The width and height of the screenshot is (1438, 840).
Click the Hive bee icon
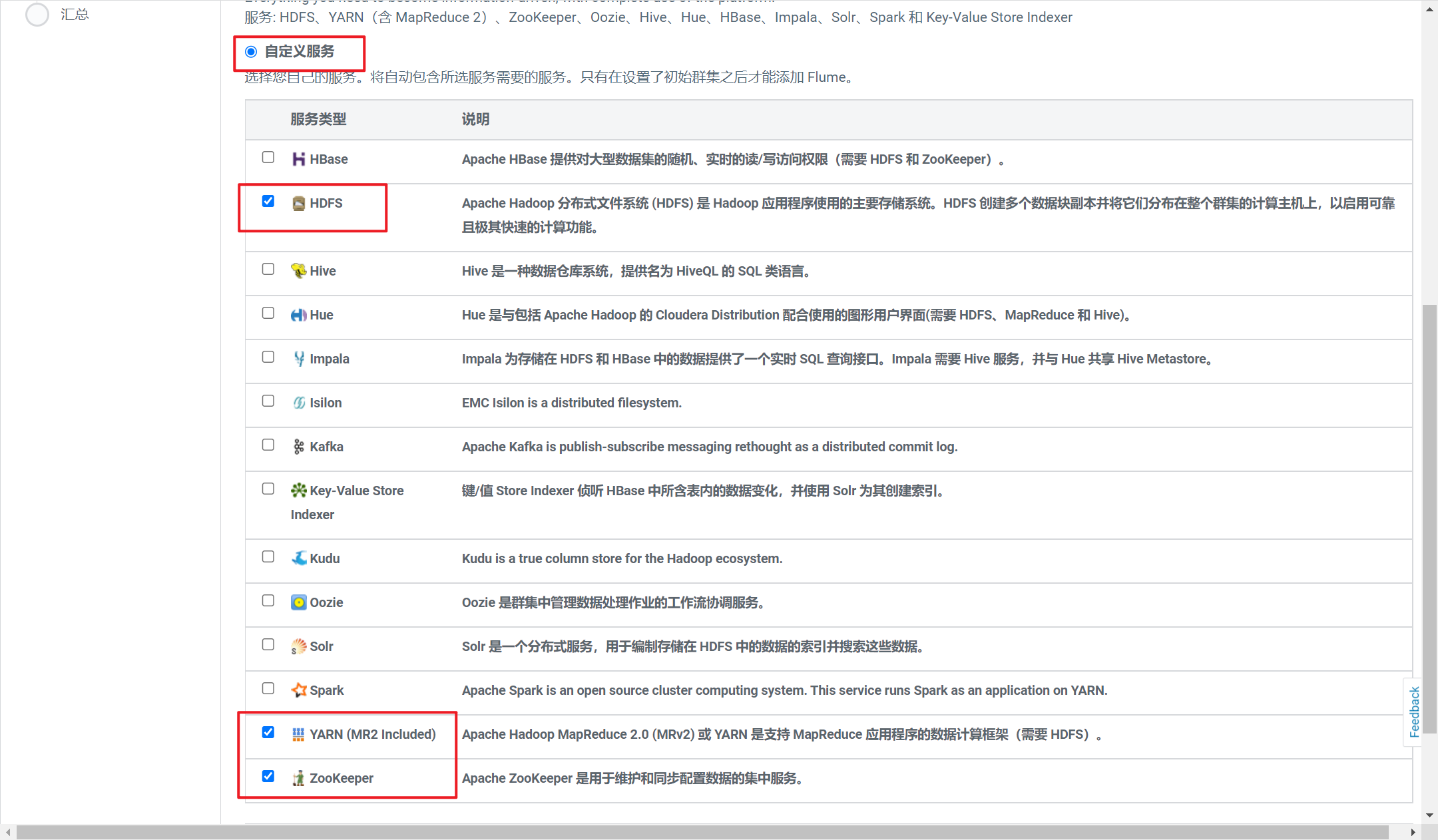(x=298, y=270)
